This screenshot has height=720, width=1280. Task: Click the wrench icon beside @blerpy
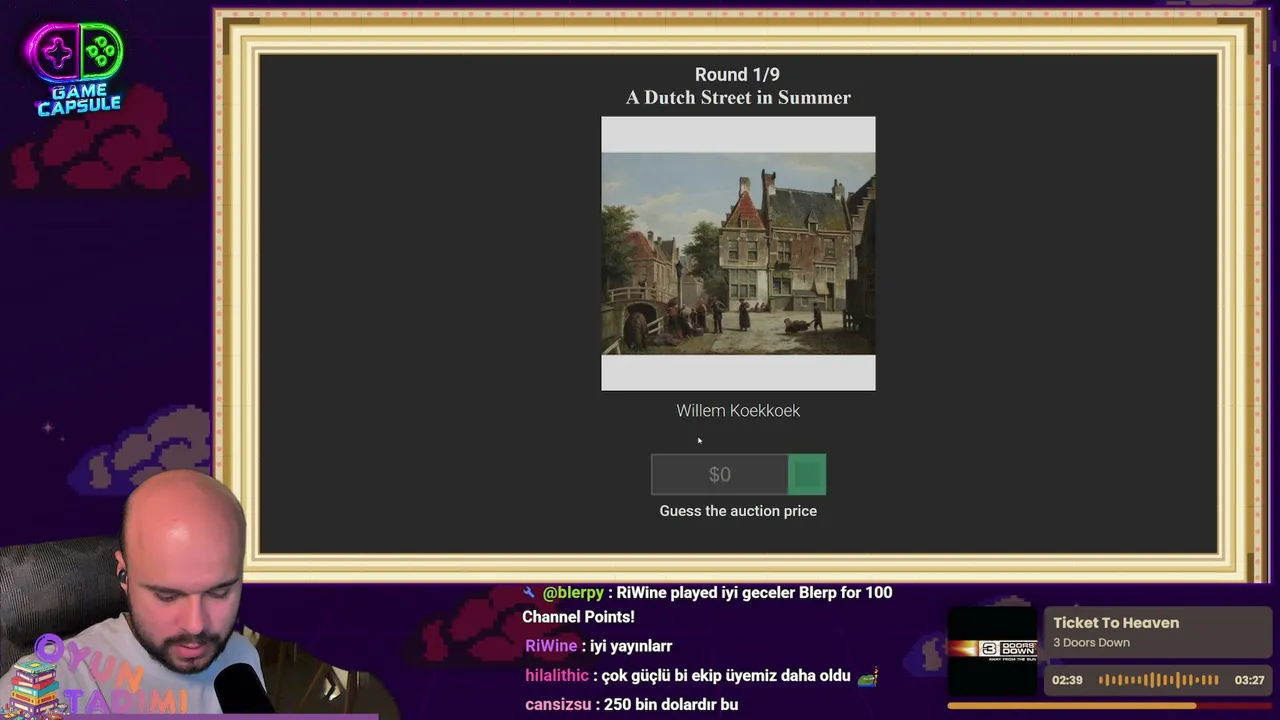point(529,593)
